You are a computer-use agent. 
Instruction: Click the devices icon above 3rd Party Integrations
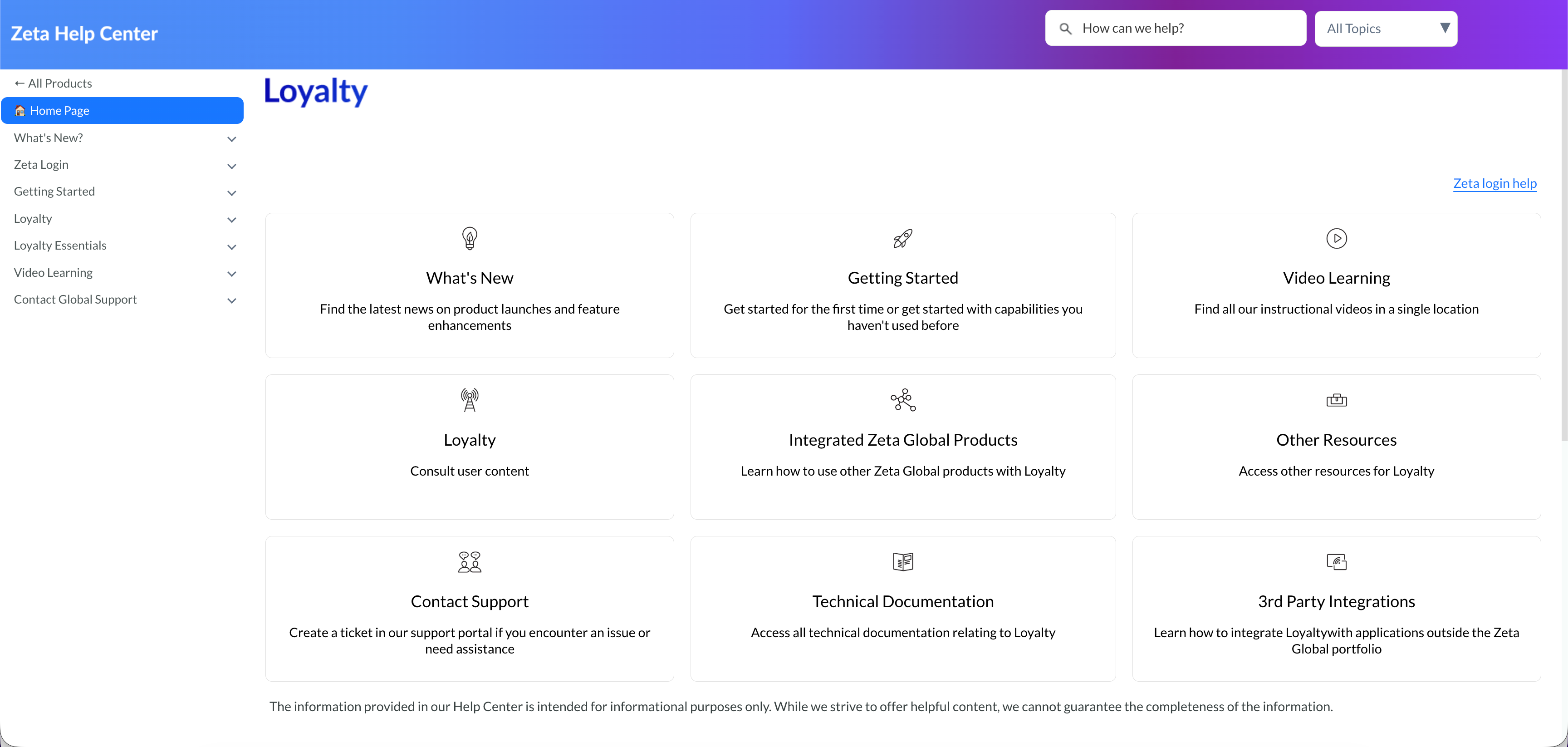[x=1336, y=562]
